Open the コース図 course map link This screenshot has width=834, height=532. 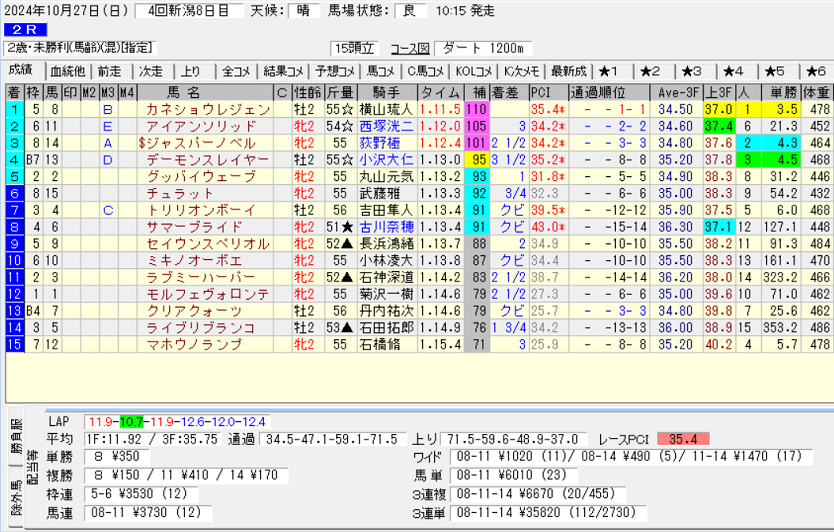pos(409,48)
